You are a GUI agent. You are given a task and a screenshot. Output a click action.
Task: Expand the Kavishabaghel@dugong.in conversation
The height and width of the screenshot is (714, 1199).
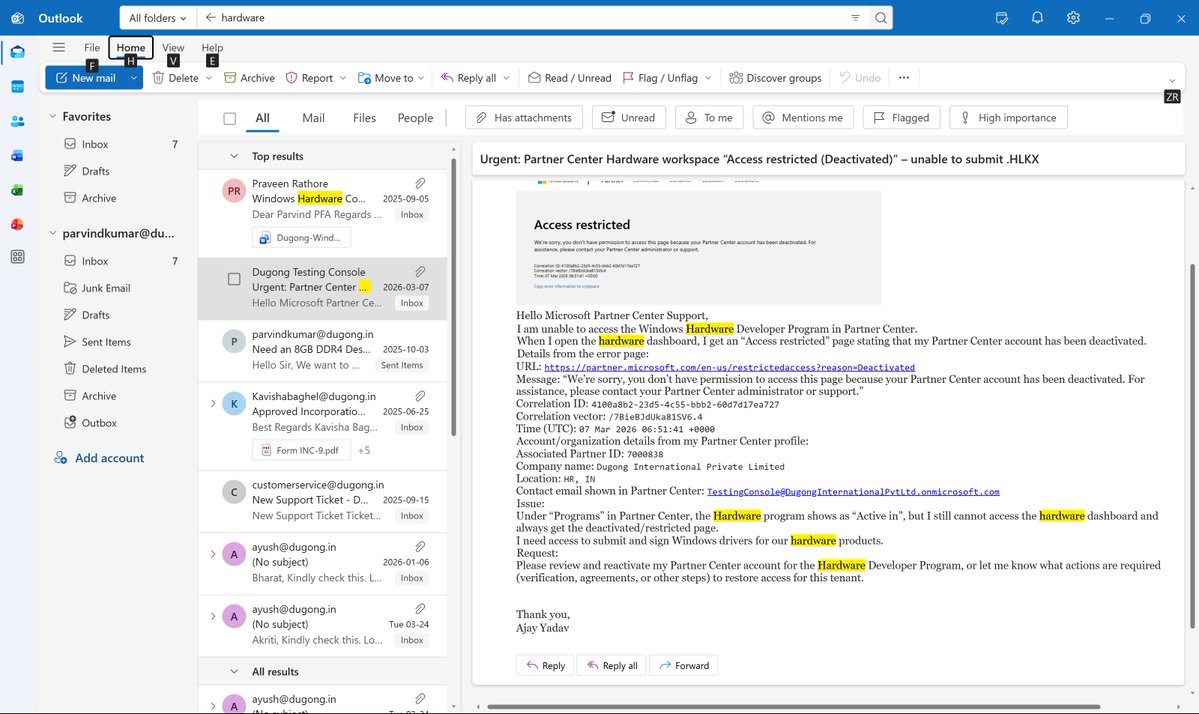coord(213,404)
